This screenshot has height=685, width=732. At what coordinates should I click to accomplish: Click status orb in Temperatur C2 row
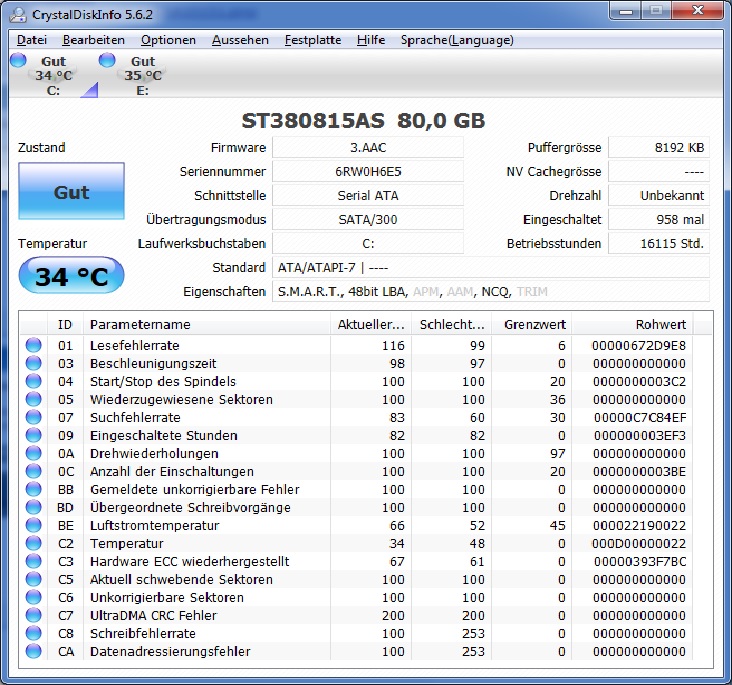click(x=33, y=543)
